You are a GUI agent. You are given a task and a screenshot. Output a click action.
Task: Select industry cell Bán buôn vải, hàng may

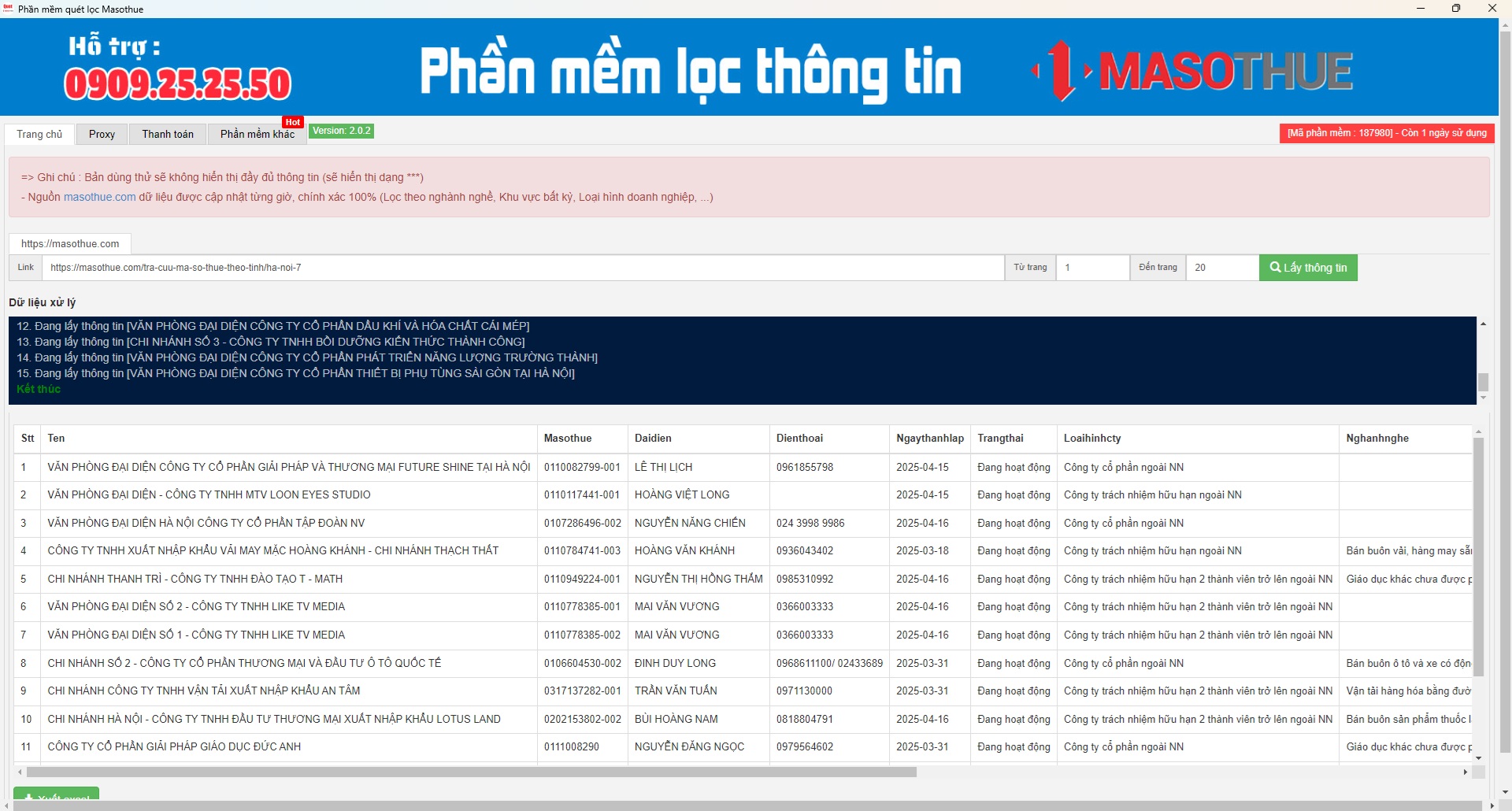click(x=1406, y=551)
